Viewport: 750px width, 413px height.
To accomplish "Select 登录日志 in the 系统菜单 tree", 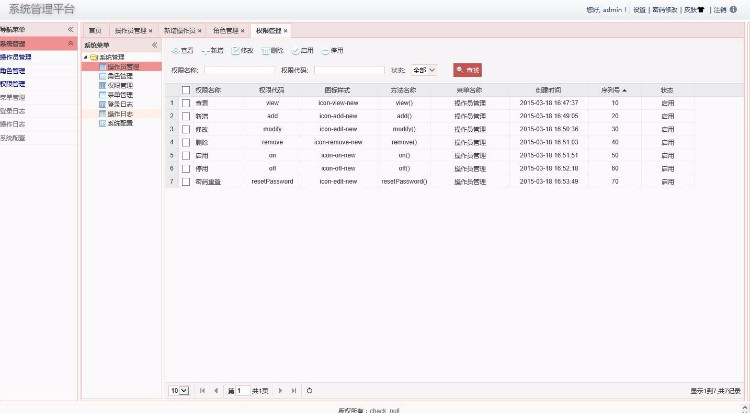I will [120, 104].
